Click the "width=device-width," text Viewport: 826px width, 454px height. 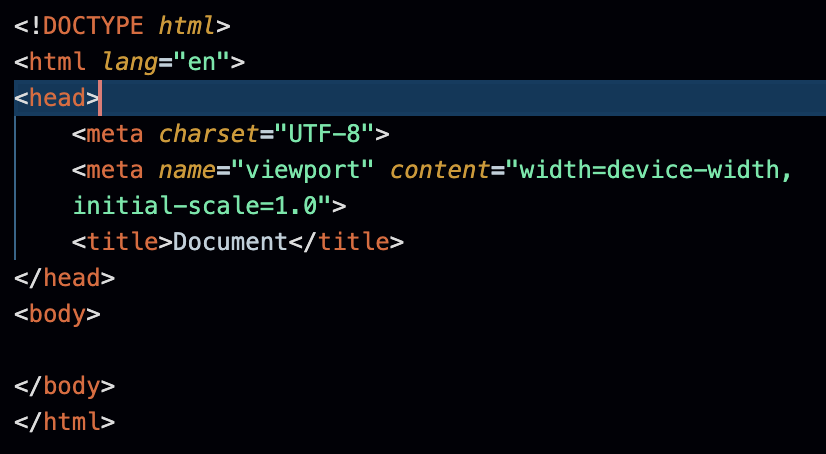tap(648, 170)
